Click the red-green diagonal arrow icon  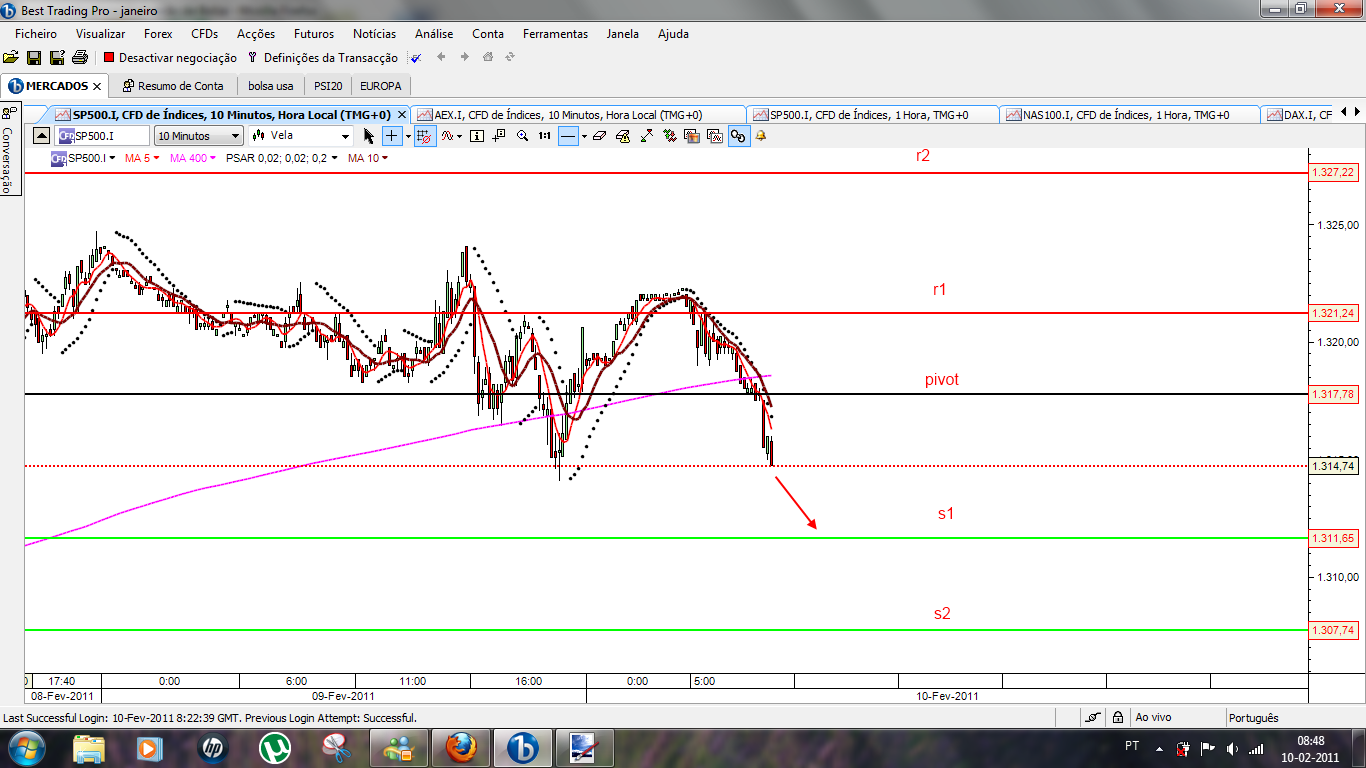[647, 135]
